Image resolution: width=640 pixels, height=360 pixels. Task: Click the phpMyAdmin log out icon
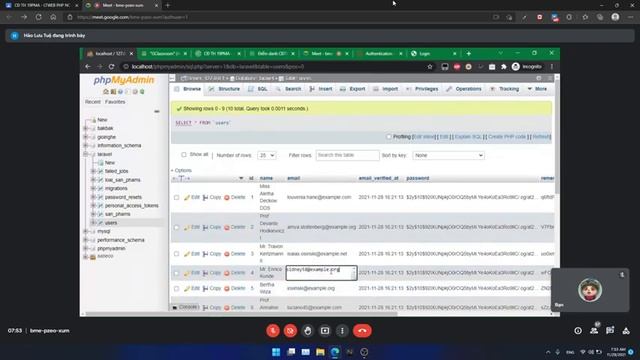coord(113,92)
